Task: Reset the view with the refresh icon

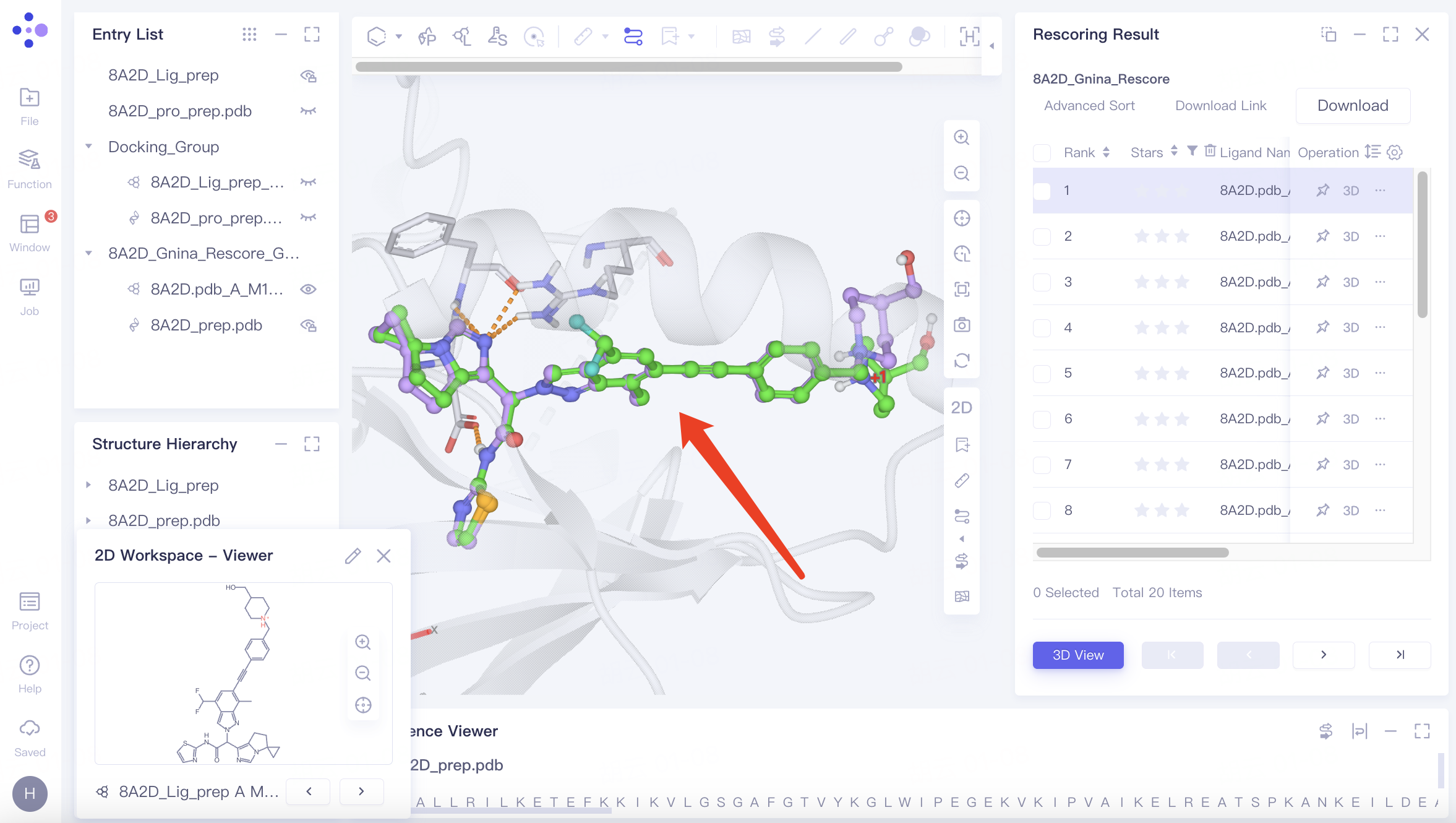Action: pos(961,360)
